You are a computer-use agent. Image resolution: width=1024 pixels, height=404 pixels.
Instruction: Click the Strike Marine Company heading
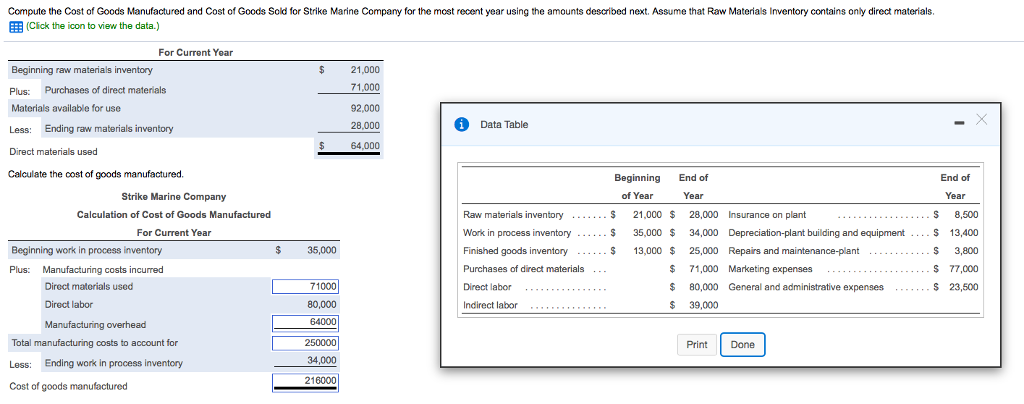click(174, 196)
